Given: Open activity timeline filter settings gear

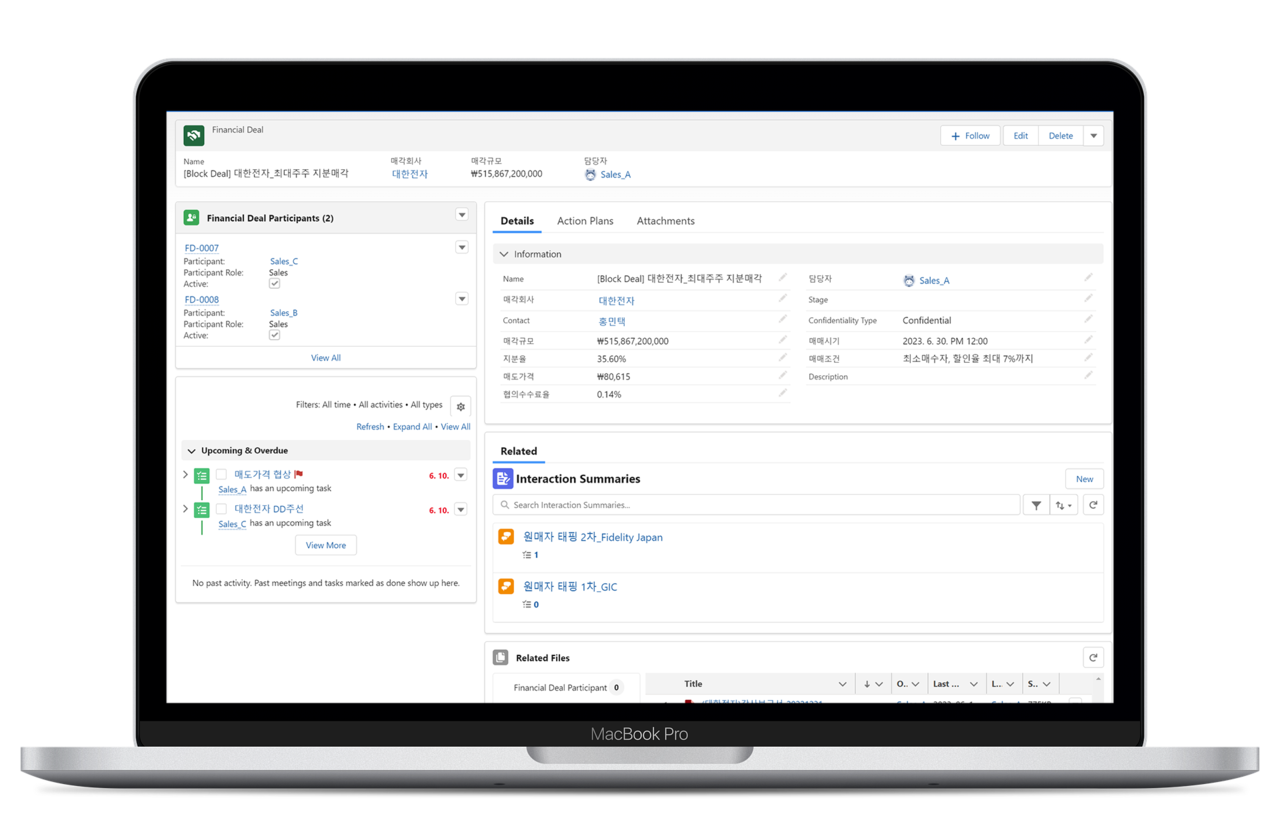Looking at the screenshot, I should pyautogui.click(x=461, y=406).
